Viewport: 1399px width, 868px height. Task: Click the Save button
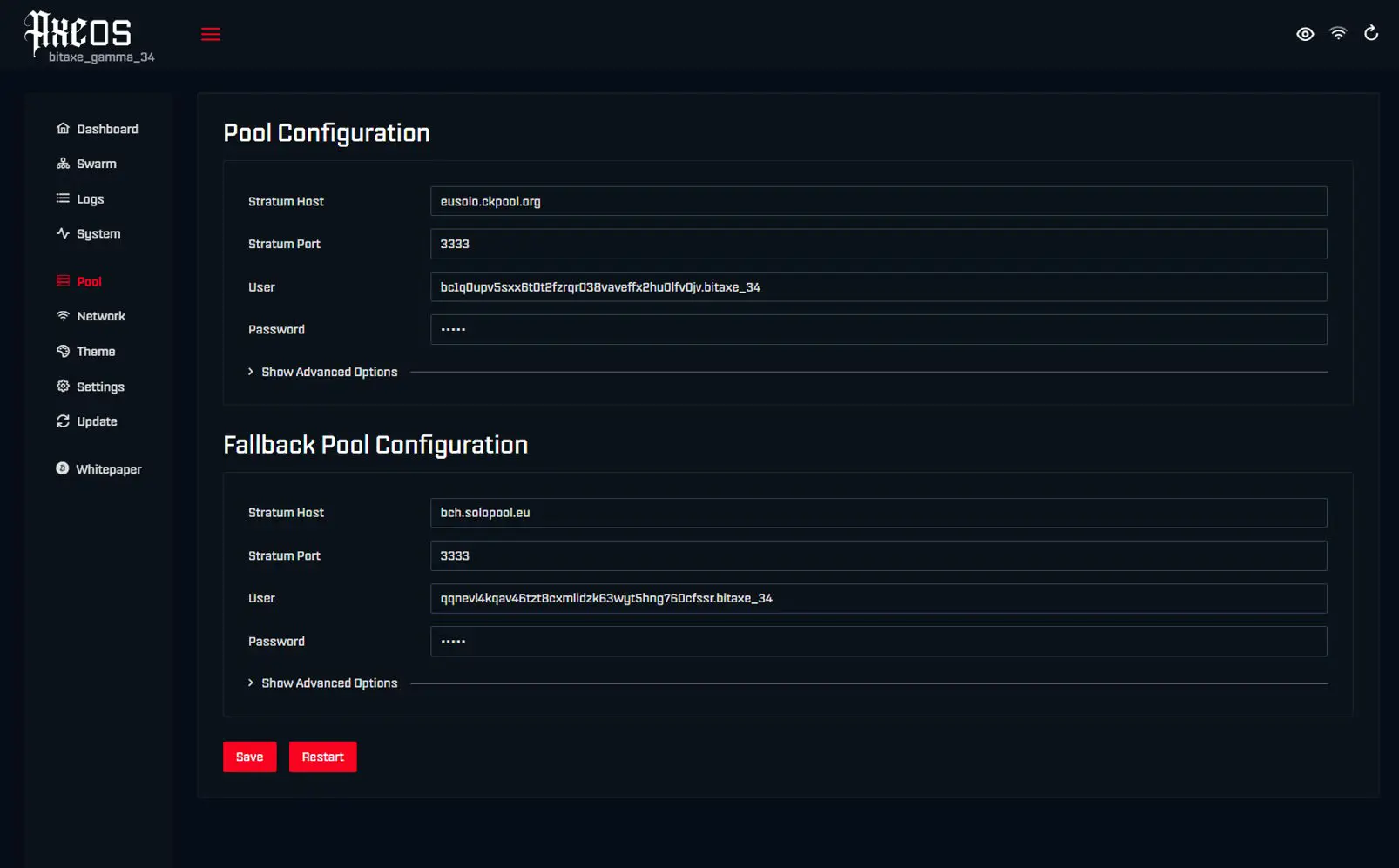pyautogui.click(x=249, y=757)
